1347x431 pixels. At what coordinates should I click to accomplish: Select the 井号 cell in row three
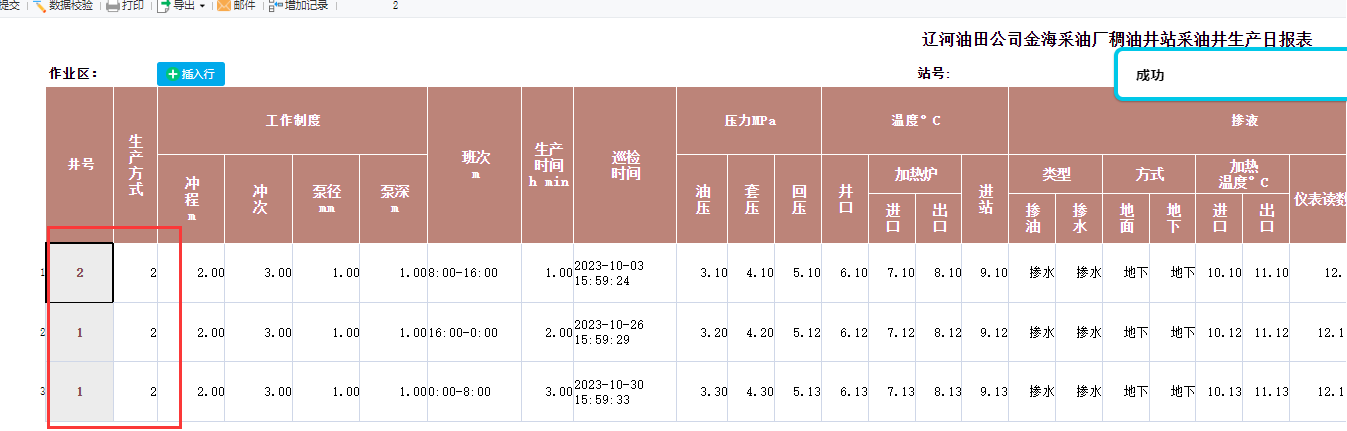click(x=80, y=391)
